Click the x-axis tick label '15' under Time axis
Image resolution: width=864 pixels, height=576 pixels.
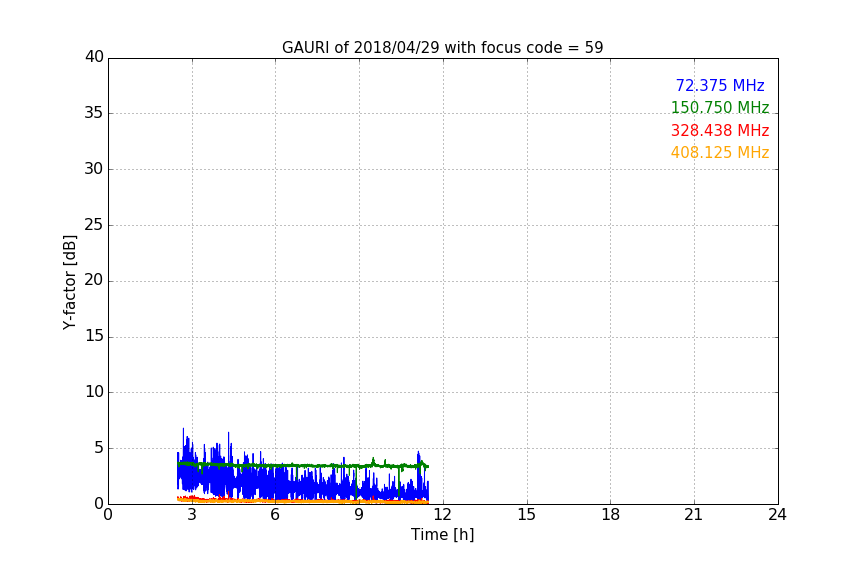(527, 515)
